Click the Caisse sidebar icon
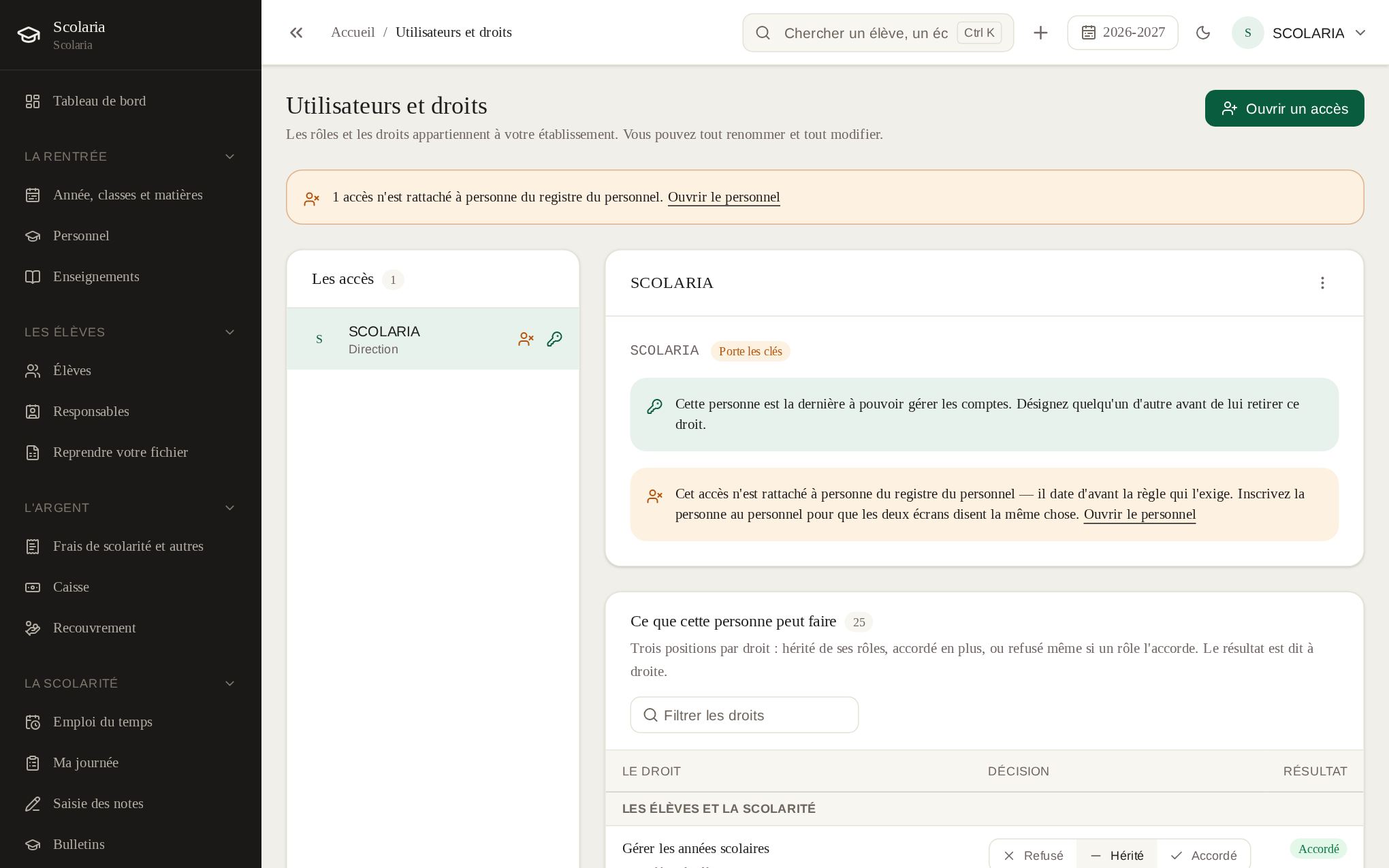Viewport: 1389px width, 868px height. 33,588
